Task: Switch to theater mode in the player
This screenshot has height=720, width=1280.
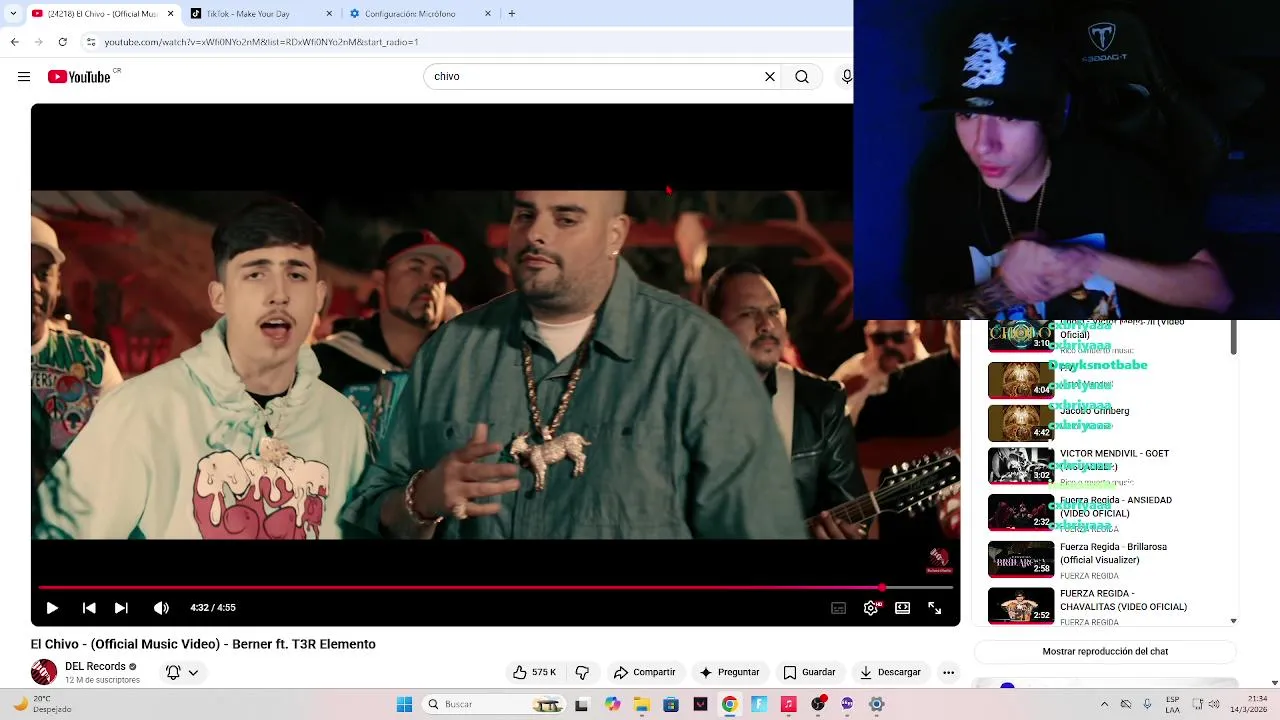Action: [902, 608]
